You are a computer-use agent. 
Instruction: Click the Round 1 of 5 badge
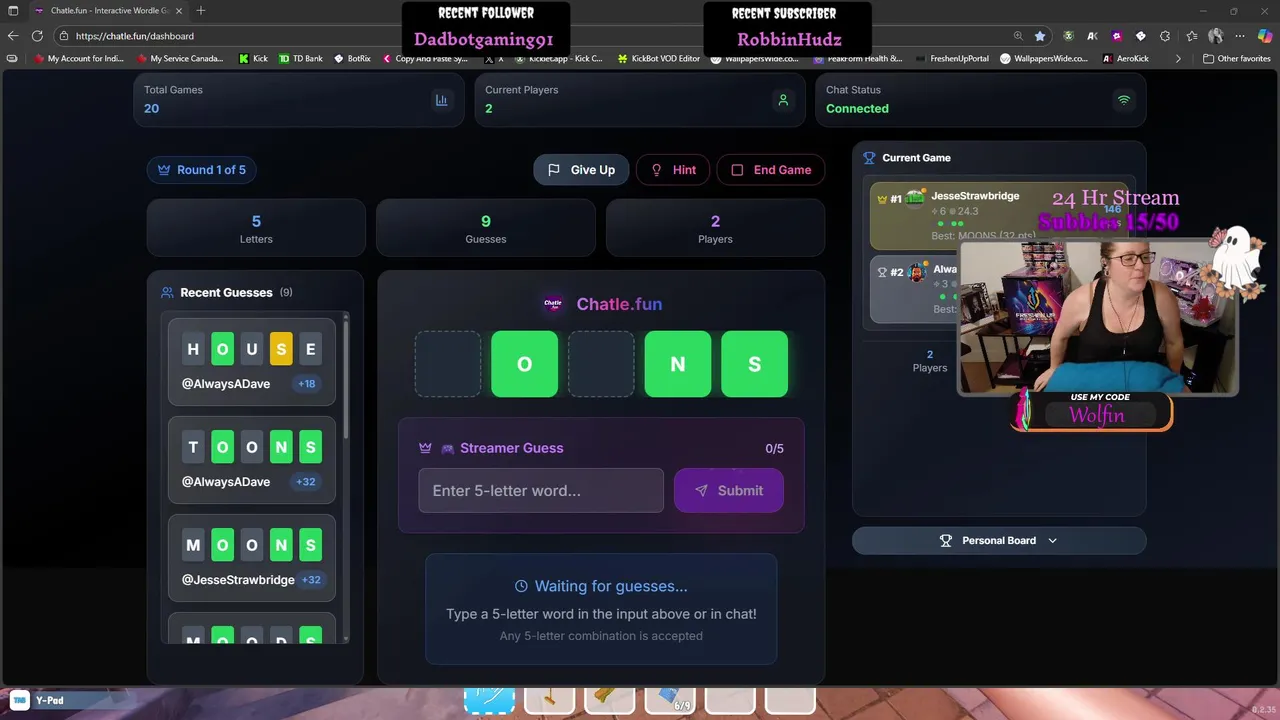click(x=202, y=170)
